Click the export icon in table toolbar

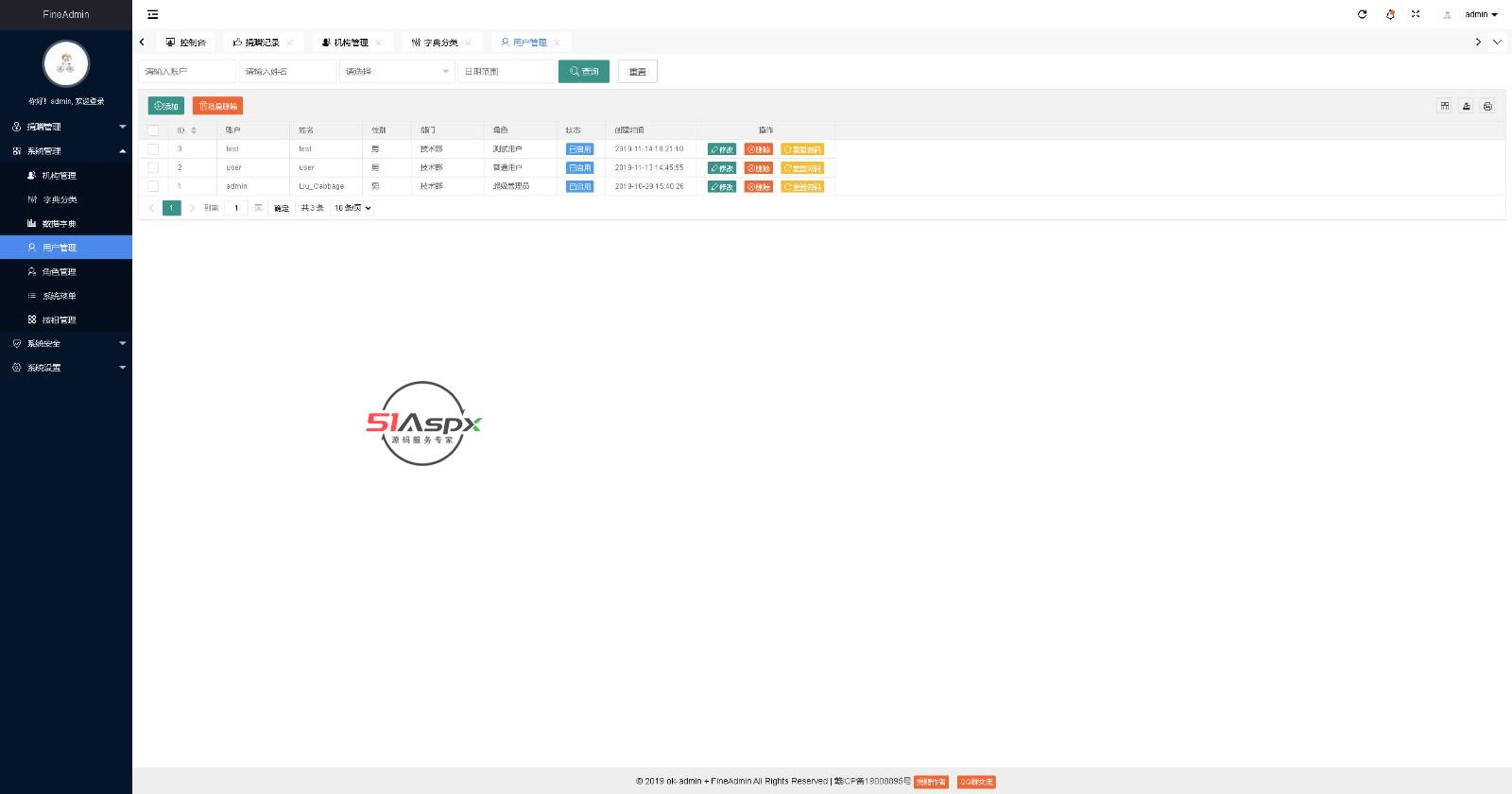pos(1467,106)
